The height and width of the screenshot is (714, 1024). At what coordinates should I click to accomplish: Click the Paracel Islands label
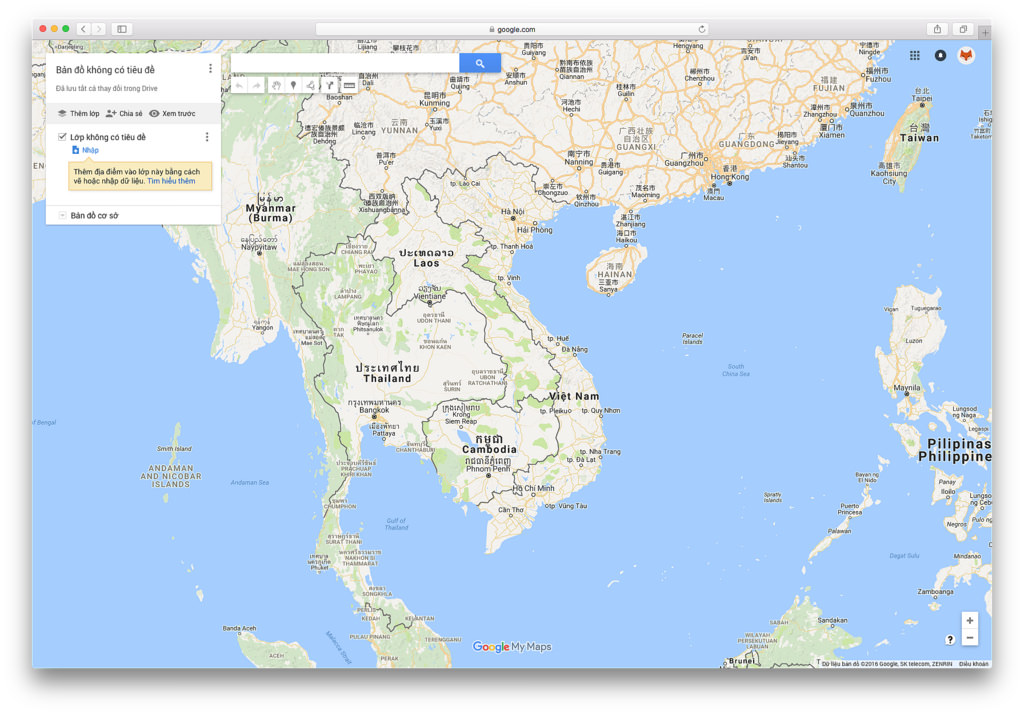(692, 338)
